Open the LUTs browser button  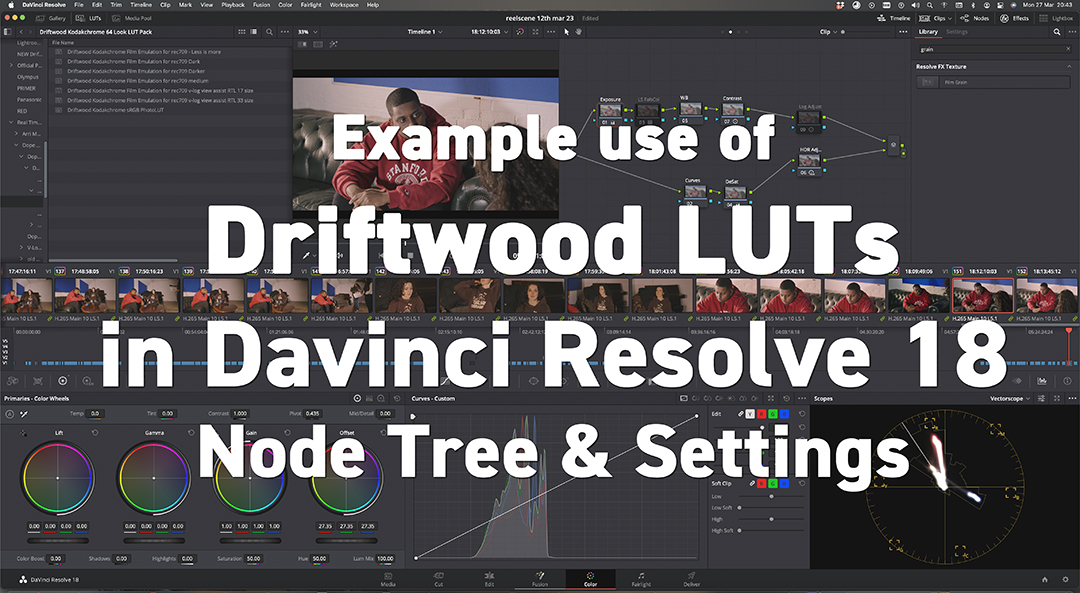tap(88, 18)
